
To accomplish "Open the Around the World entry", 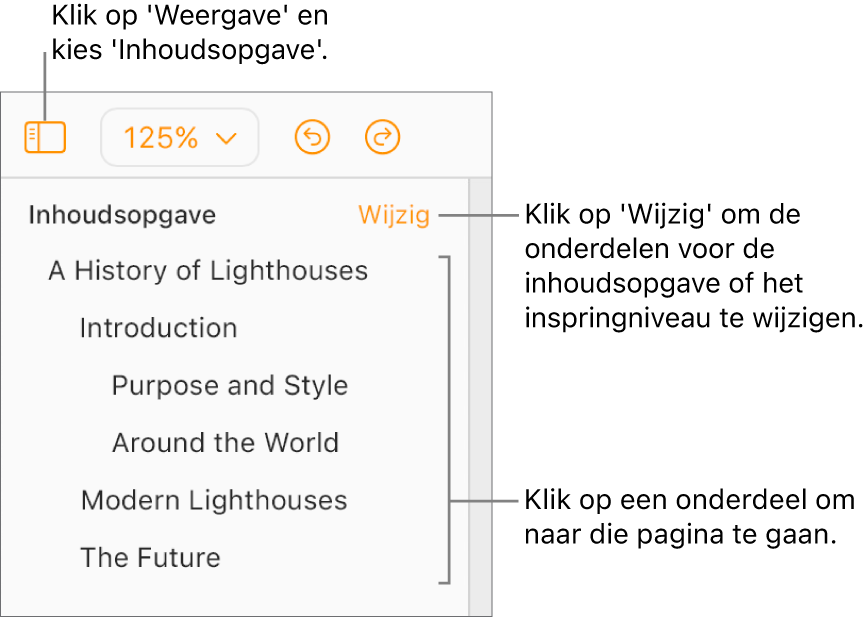I will click(x=225, y=443).
